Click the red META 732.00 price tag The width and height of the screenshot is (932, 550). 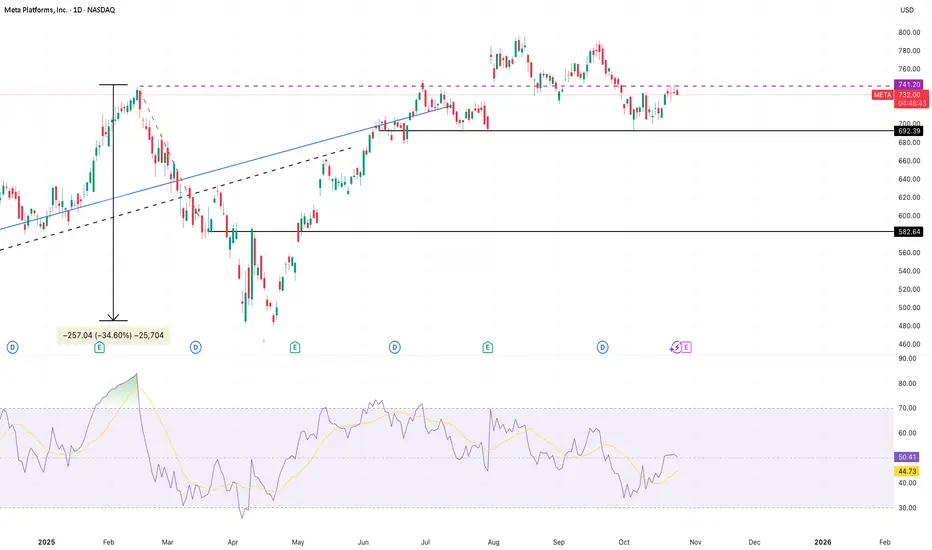(899, 95)
